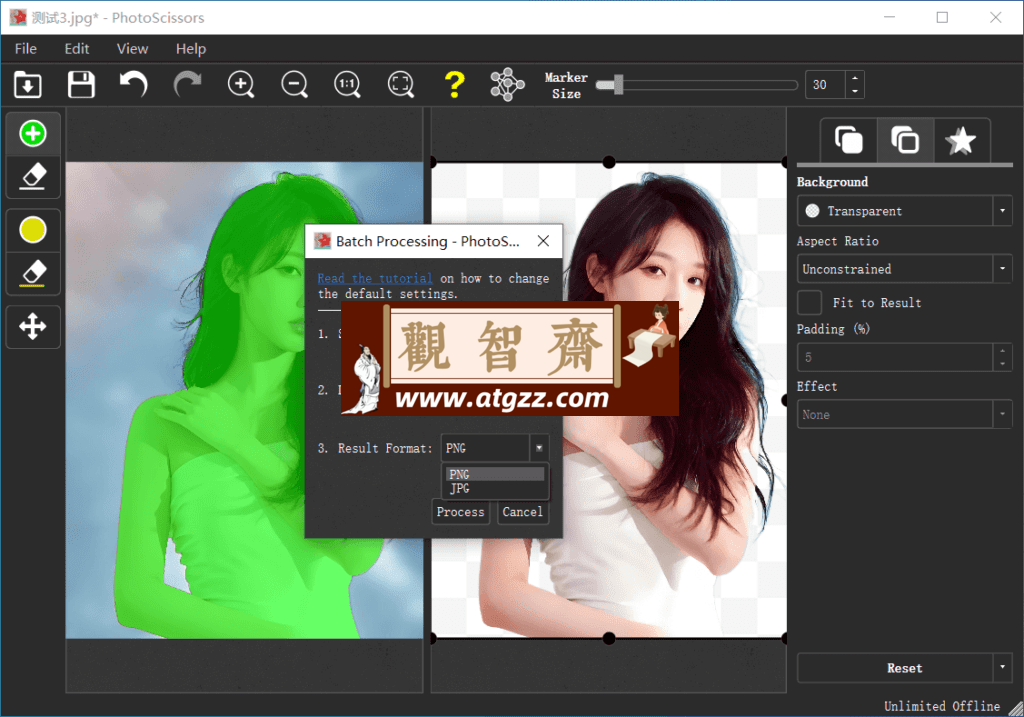The image size is (1024, 717).
Task: Choose JPG from the format list
Action: click(495, 488)
